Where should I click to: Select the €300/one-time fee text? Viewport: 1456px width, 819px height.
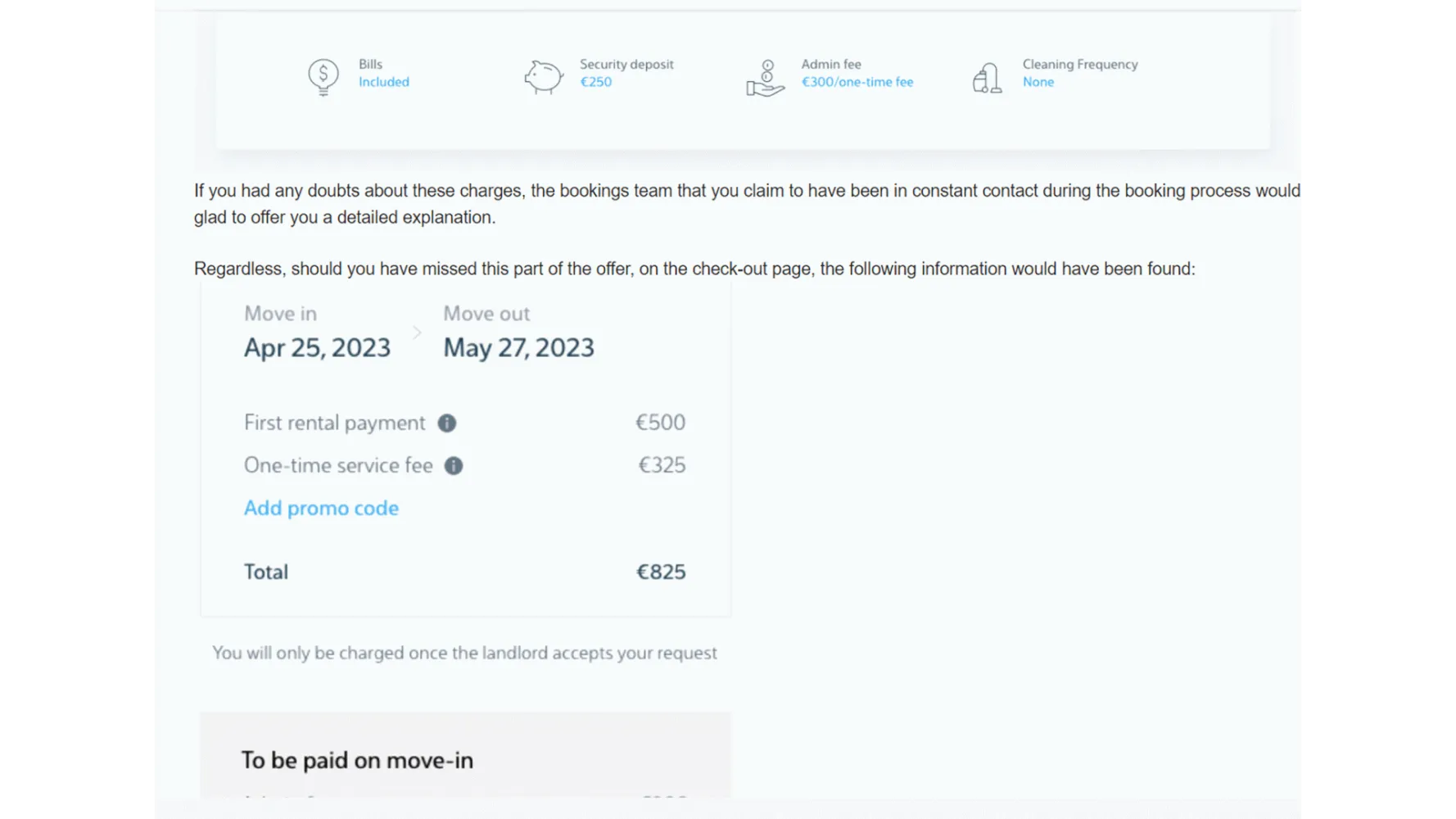tap(857, 82)
